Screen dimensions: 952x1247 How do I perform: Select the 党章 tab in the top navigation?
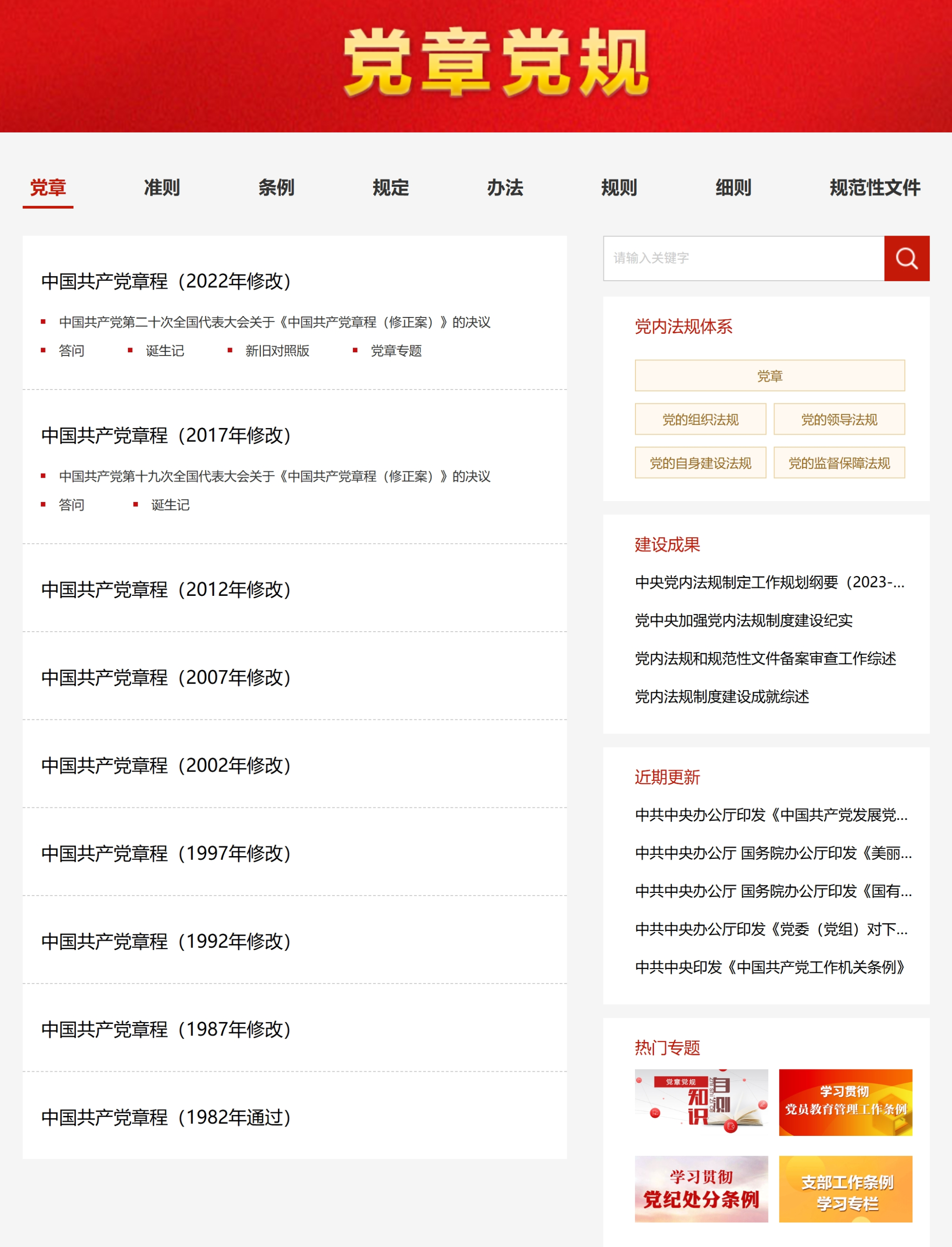48,187
